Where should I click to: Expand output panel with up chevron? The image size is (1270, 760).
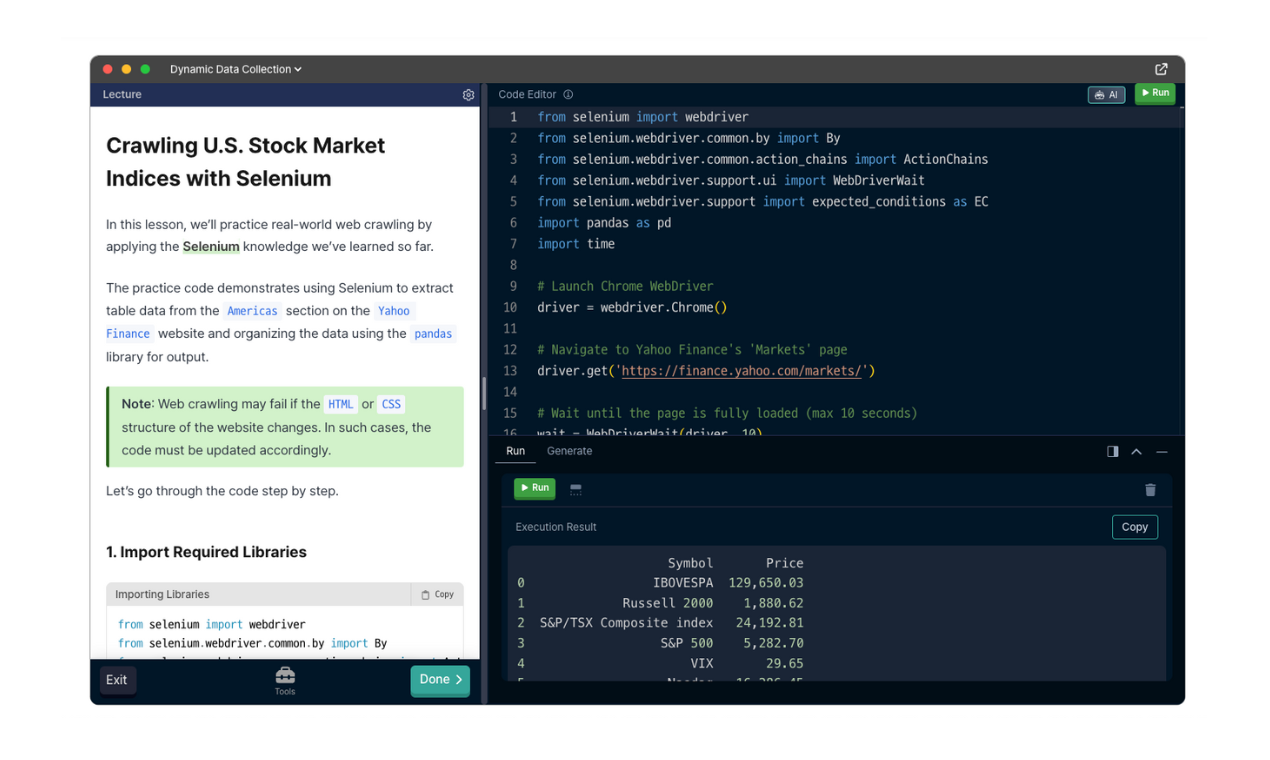[x=1136, y=452]
